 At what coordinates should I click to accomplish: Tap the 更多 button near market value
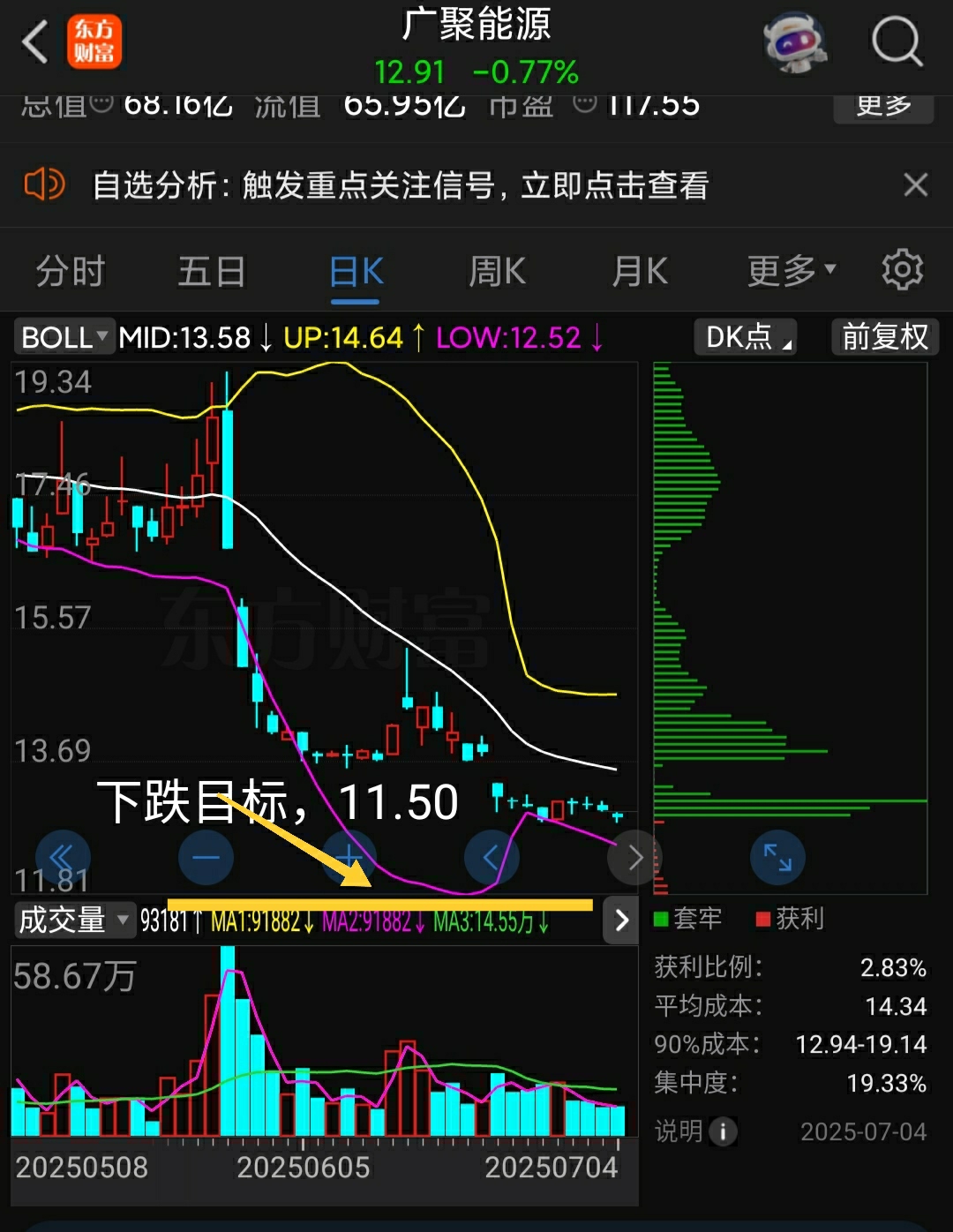point(883,106)
